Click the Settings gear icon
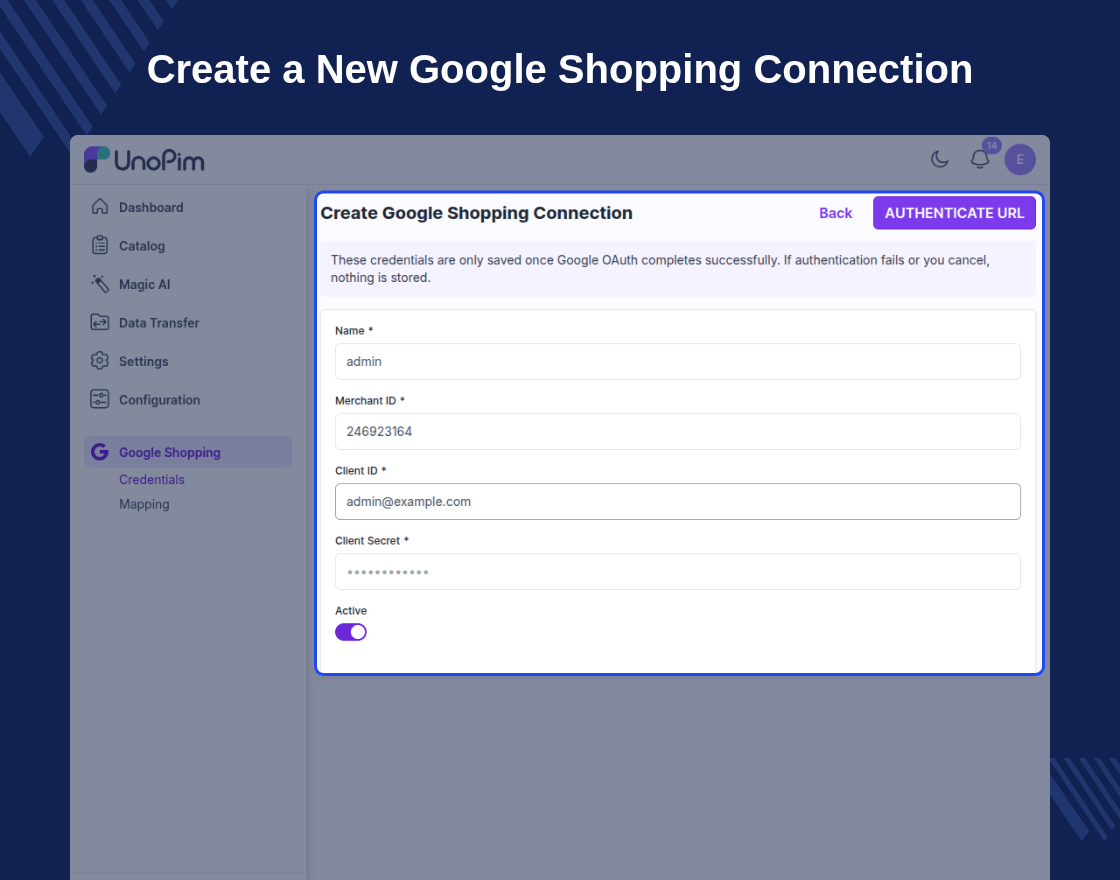This screenshot has width=1120, height=880. click(x=100, y=361)
